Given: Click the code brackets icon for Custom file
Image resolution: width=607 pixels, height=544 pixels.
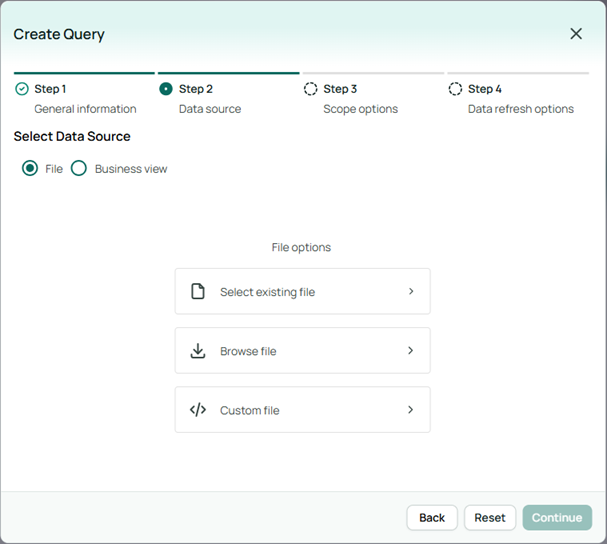Looking at the screenshot, I should [198, 410].
